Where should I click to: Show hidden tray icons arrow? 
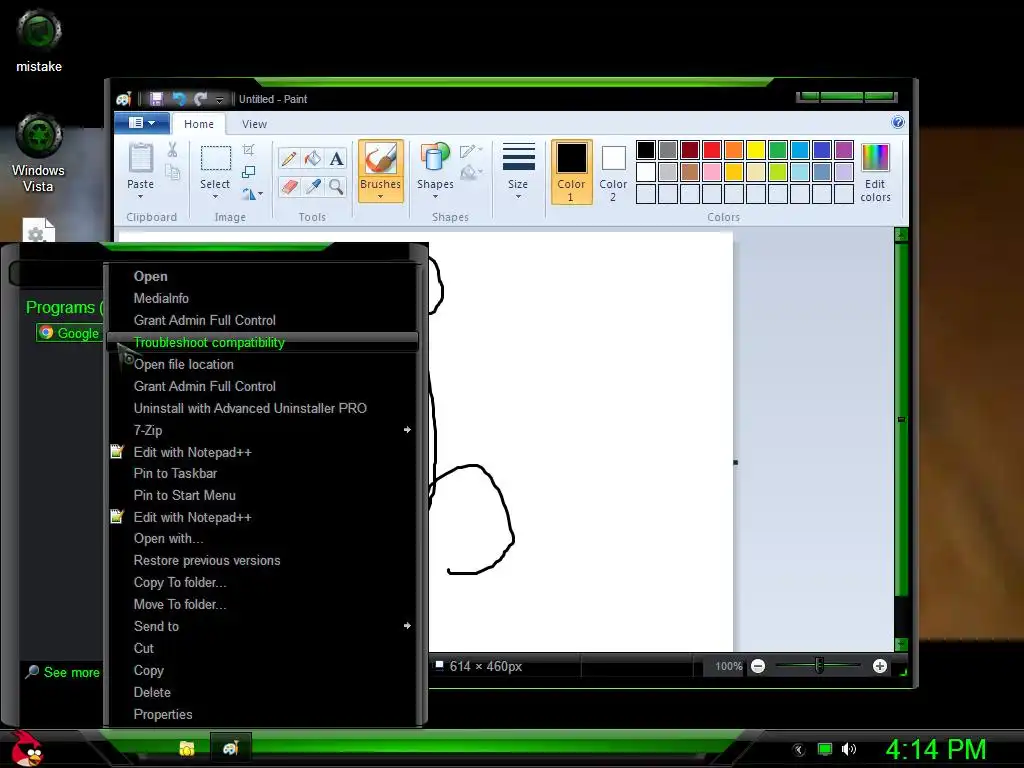pos(799,750)
